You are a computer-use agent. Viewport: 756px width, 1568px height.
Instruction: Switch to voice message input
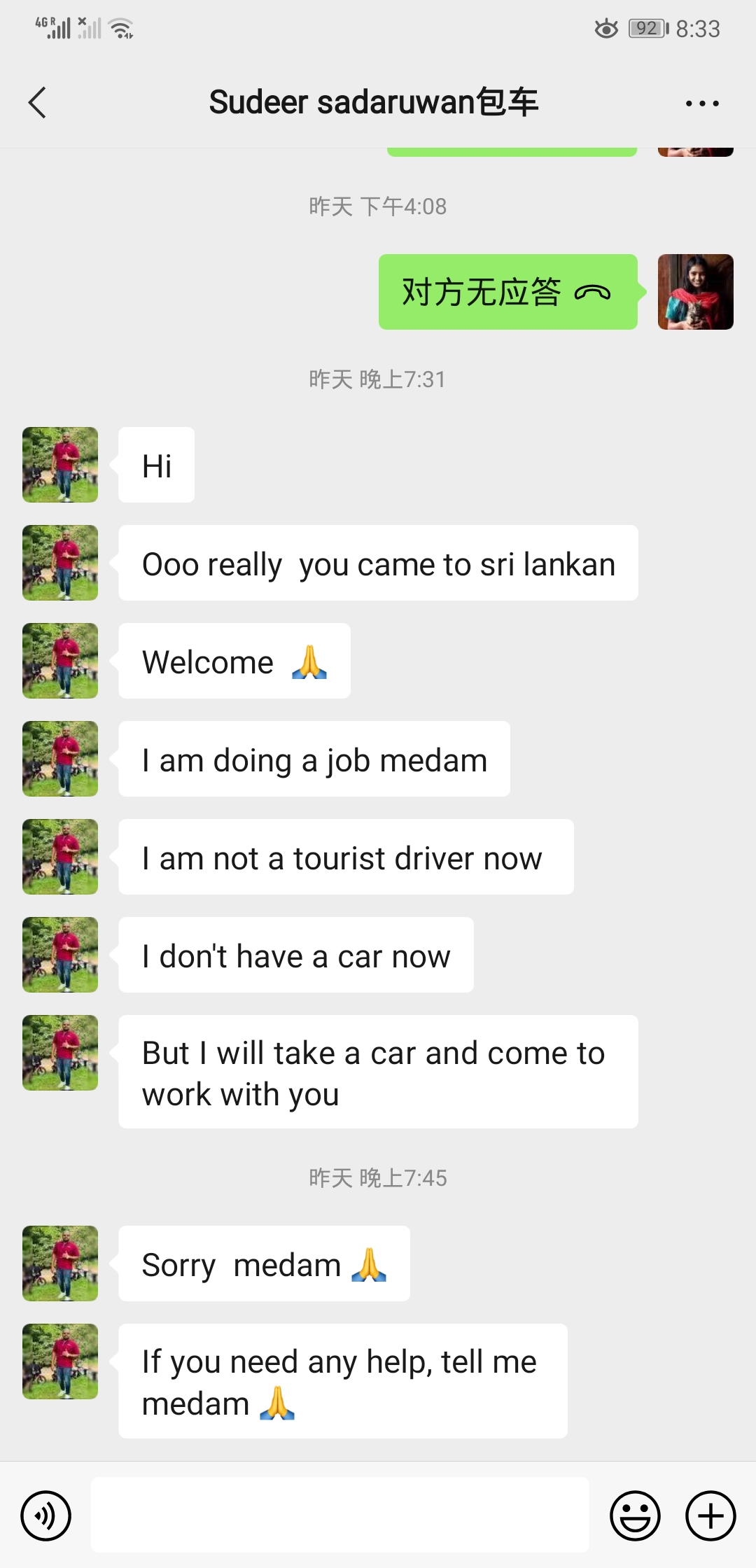point(46,1515)
